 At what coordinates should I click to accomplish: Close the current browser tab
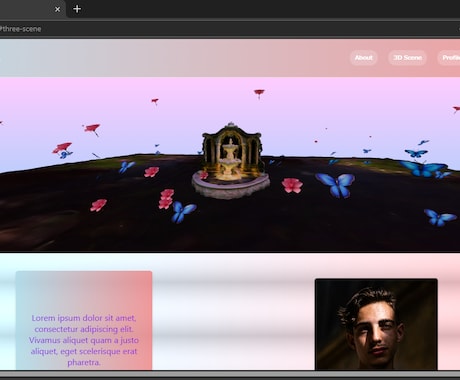(x=57, y=9)
